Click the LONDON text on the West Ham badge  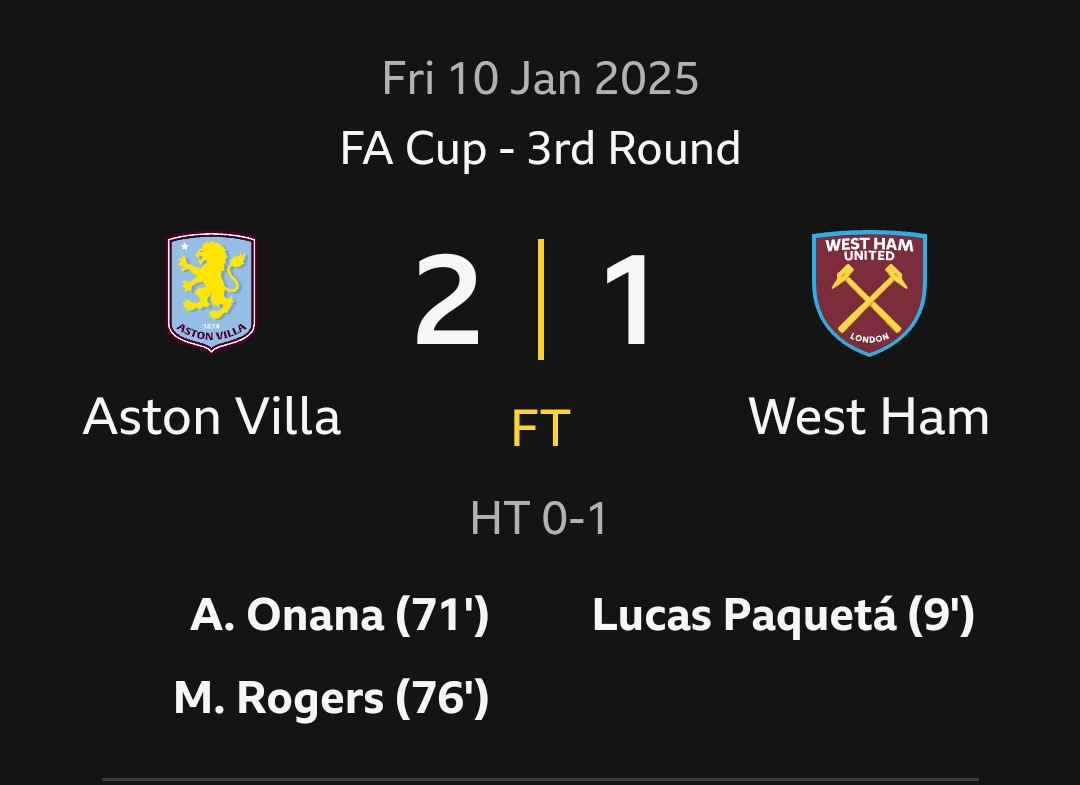tap(869, 338)
